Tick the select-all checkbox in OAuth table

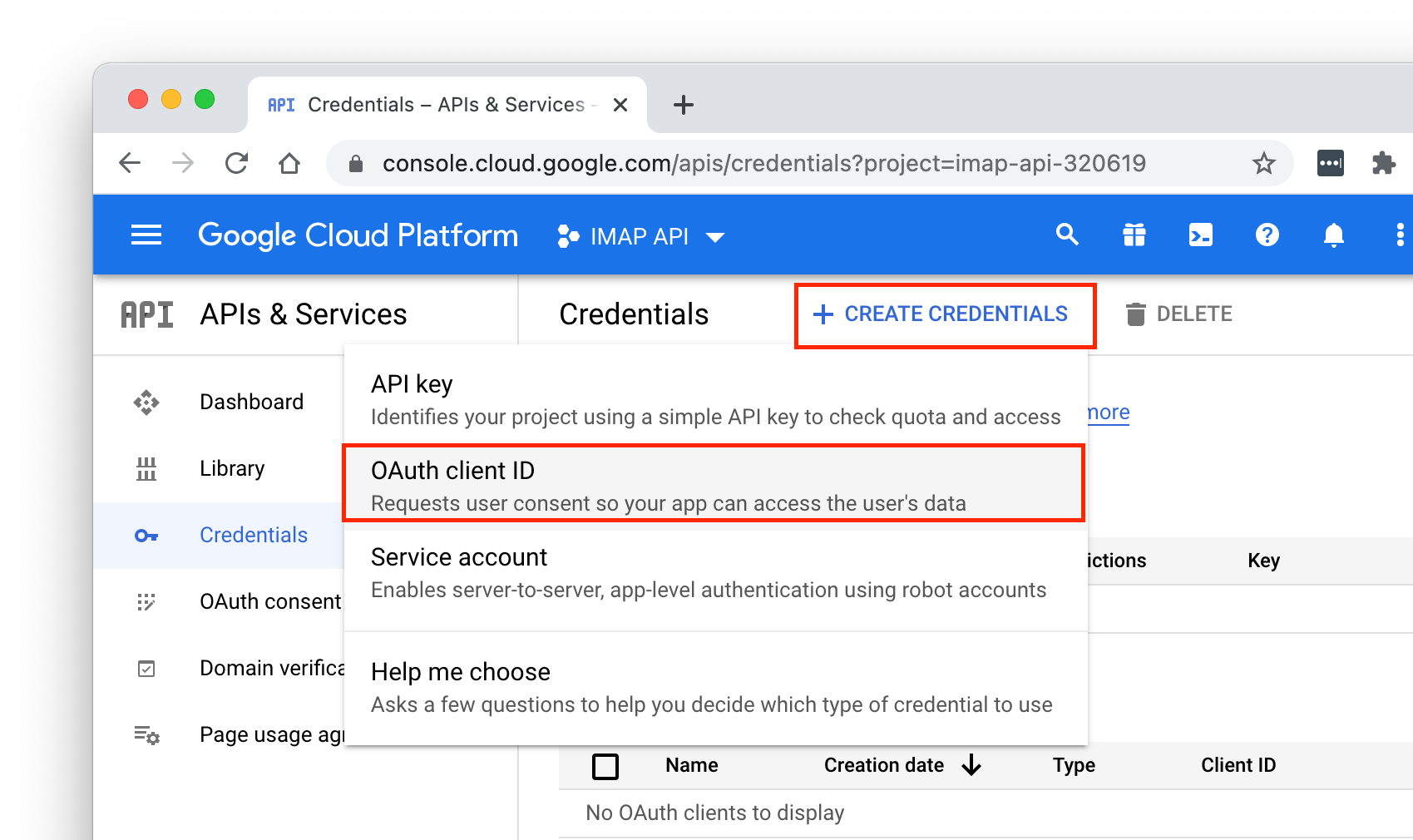tap(605, 766)
